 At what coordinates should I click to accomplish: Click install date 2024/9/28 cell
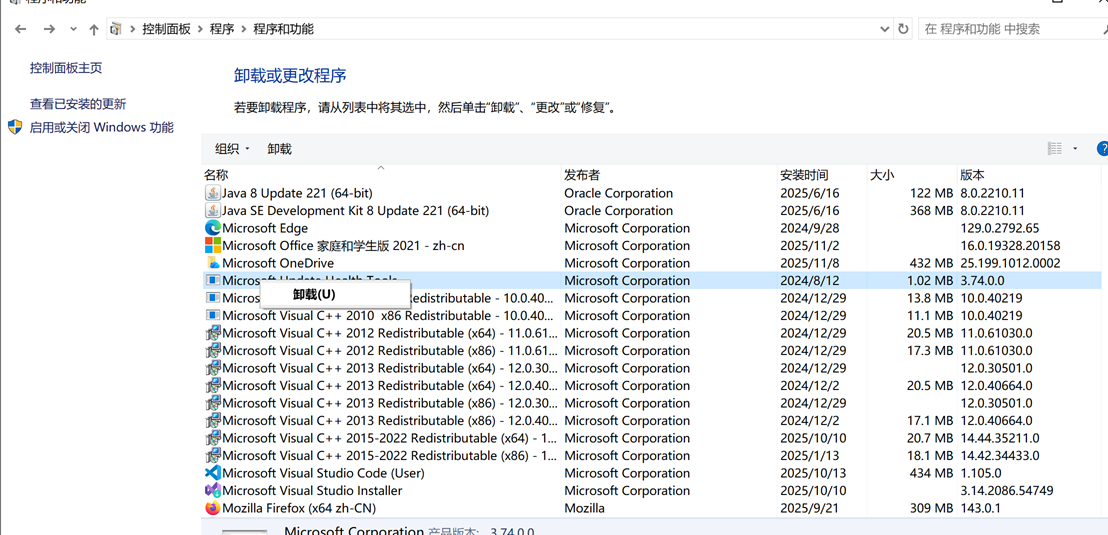(x=809, y=228)
